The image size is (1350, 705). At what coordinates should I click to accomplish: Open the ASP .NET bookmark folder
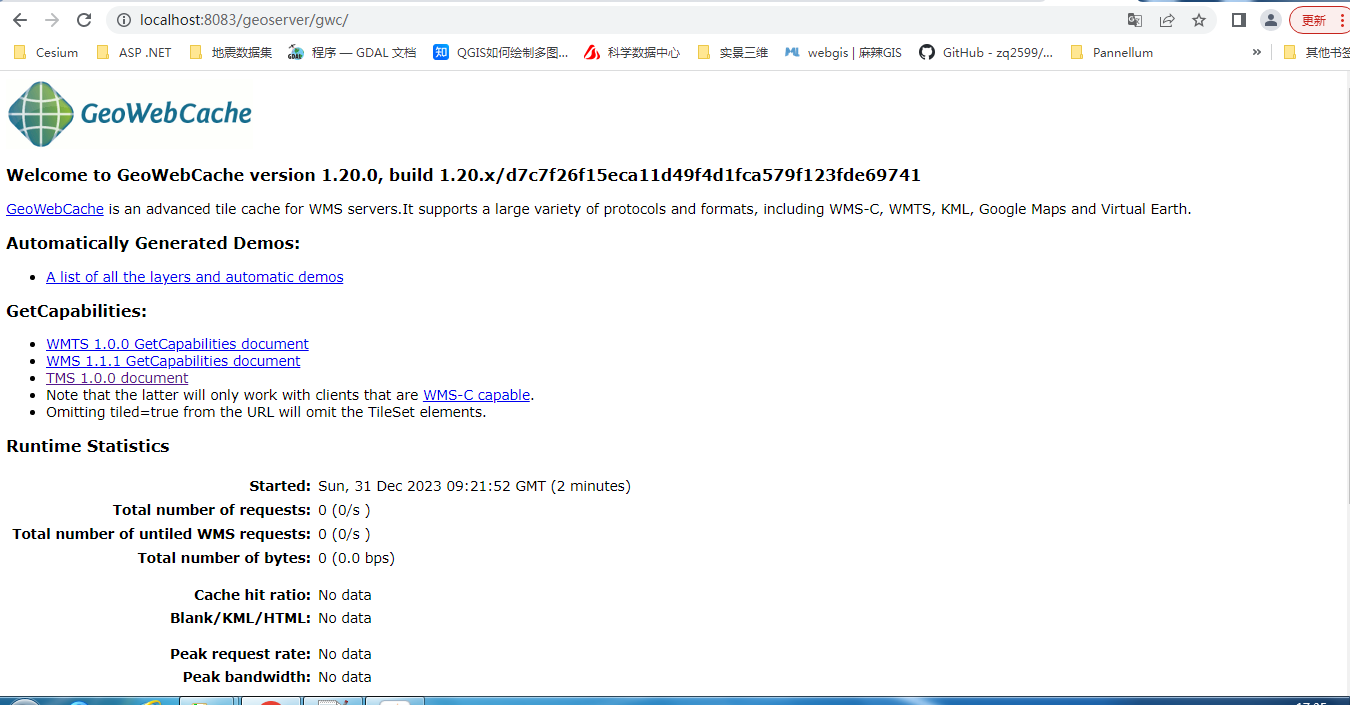pyautogui.click(x=134, y=52)
